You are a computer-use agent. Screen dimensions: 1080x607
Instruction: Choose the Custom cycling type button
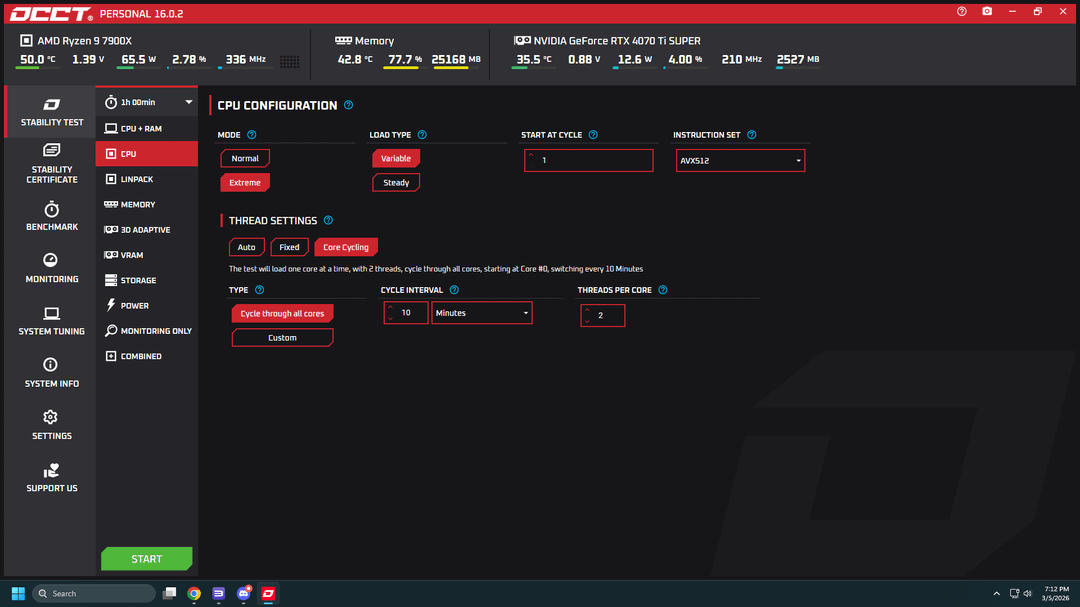pyautogui.click(x=282, y=338)
